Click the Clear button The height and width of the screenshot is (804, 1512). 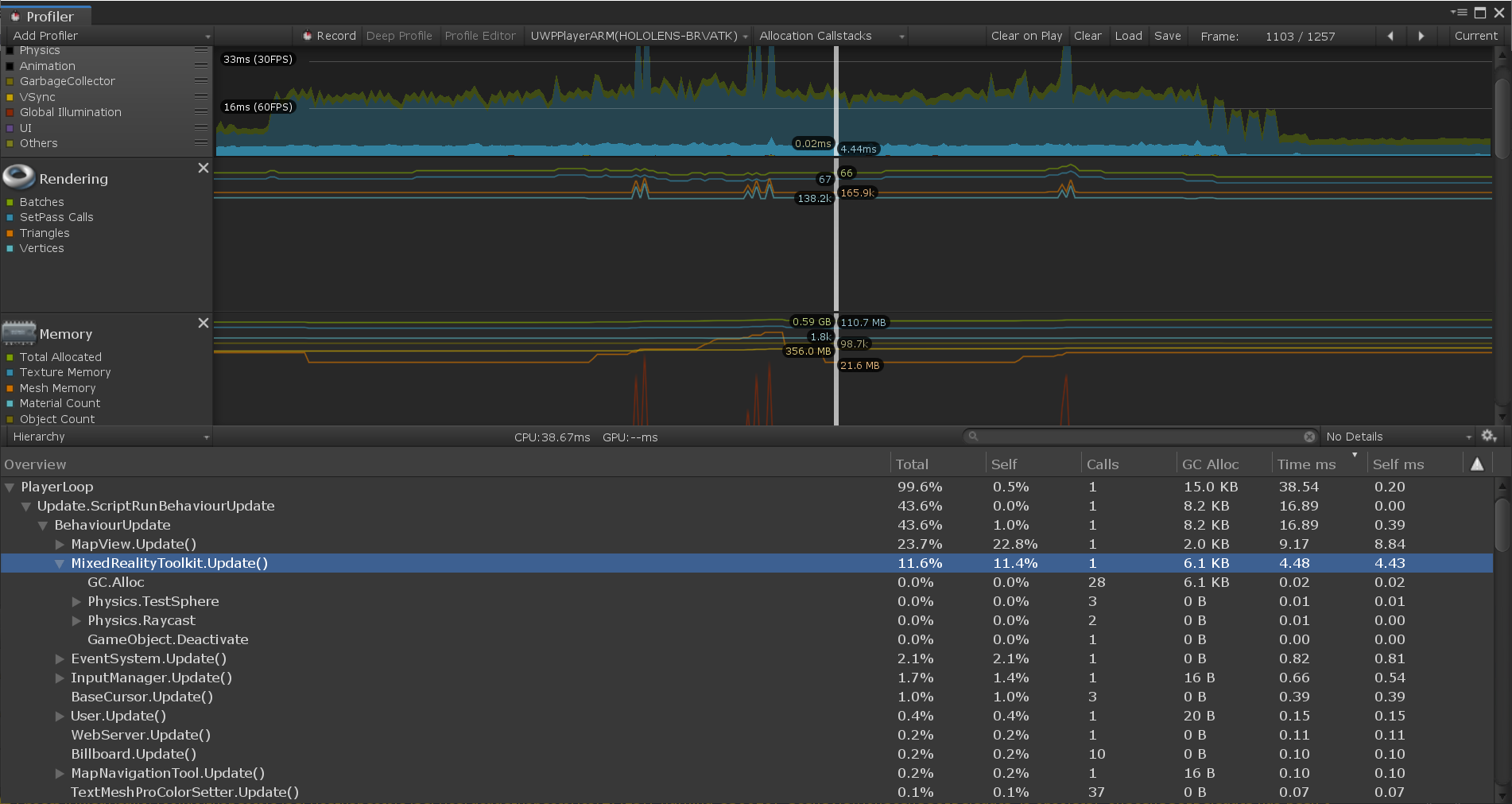click(x=1087, y=36)
